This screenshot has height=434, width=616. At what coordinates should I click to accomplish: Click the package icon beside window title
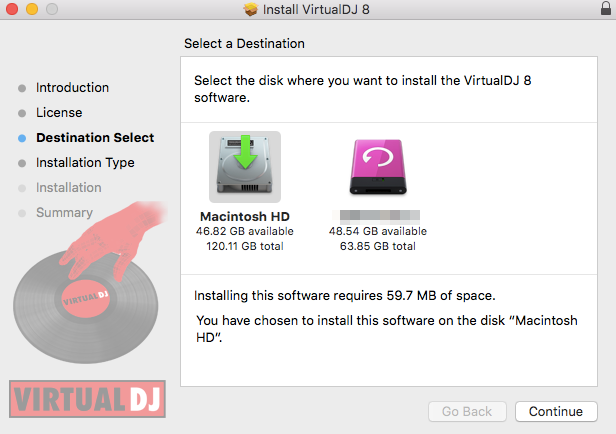250,9
